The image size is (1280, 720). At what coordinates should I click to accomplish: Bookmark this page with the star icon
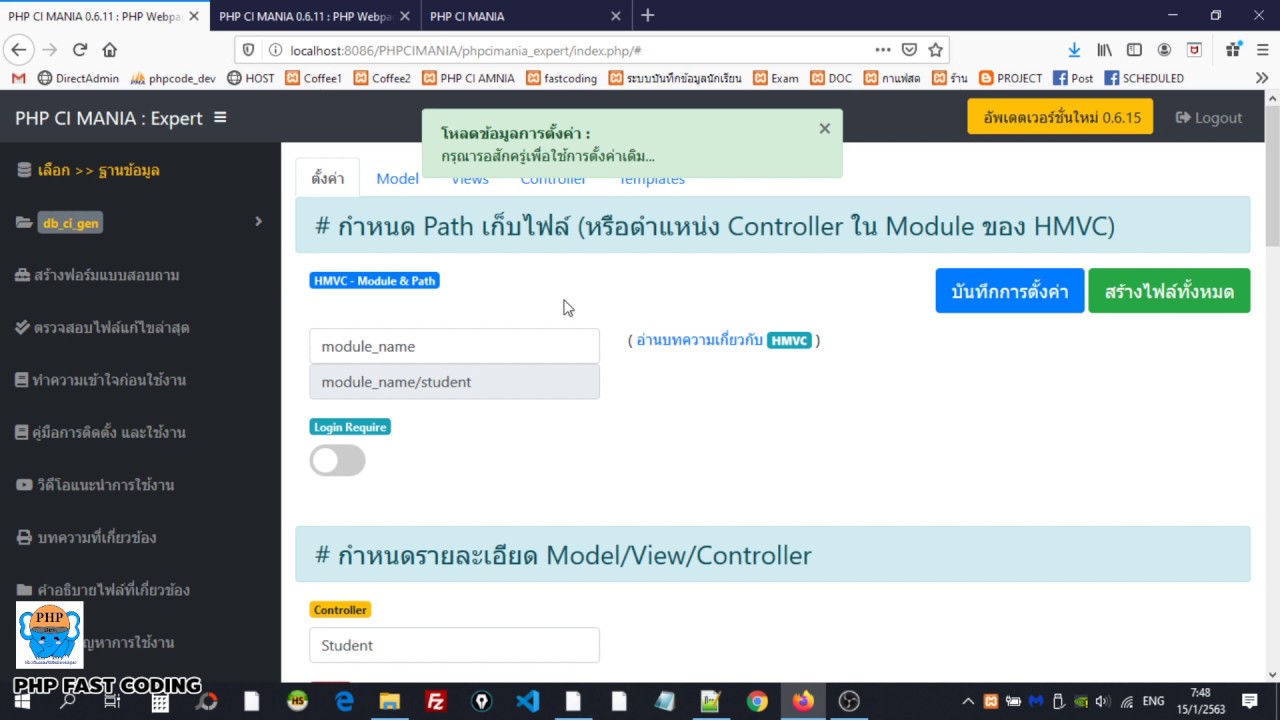tap(935, 50)
